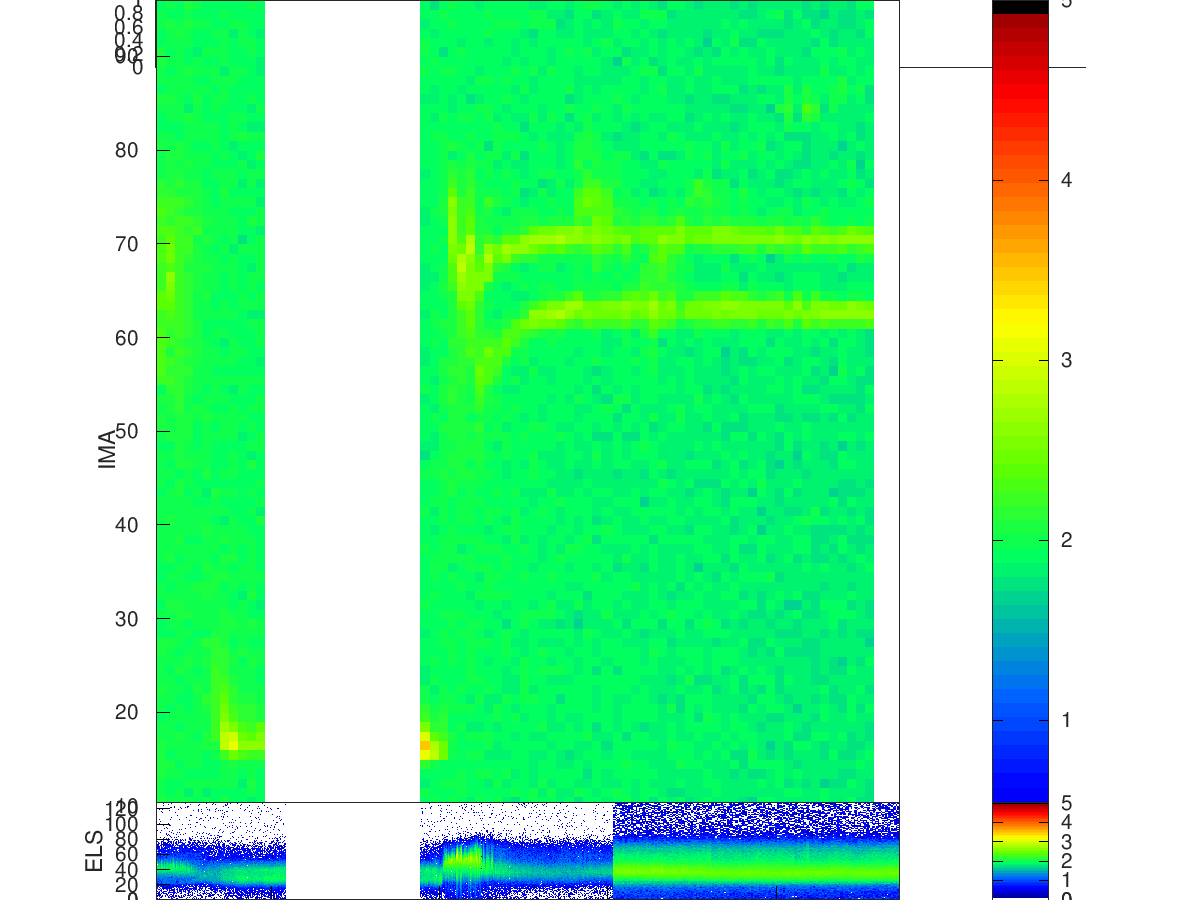This screenshot has height=900, width=1200.
Task: Select the IMA axis tick label 50
Action: coord(127,431)
